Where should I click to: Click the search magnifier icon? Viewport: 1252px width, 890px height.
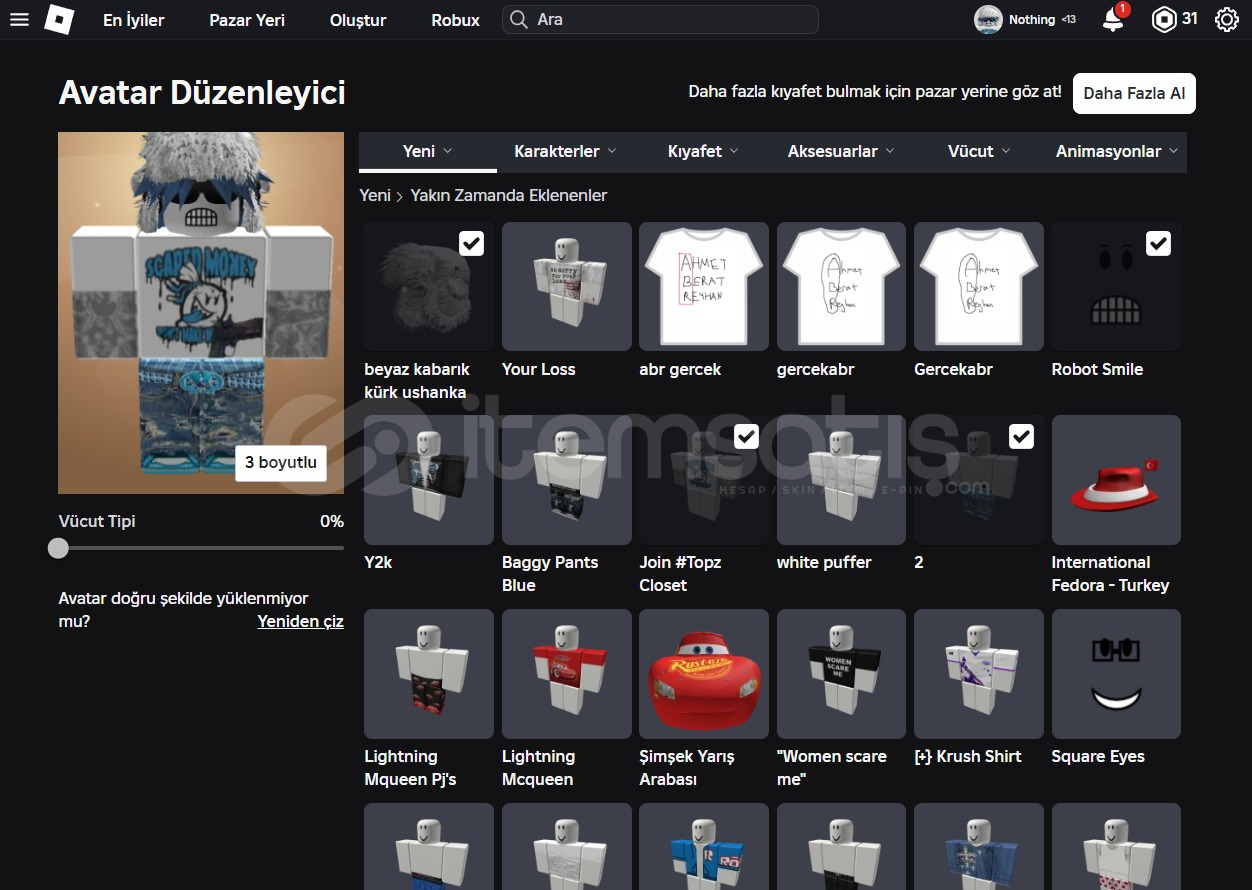click(518, 20)
